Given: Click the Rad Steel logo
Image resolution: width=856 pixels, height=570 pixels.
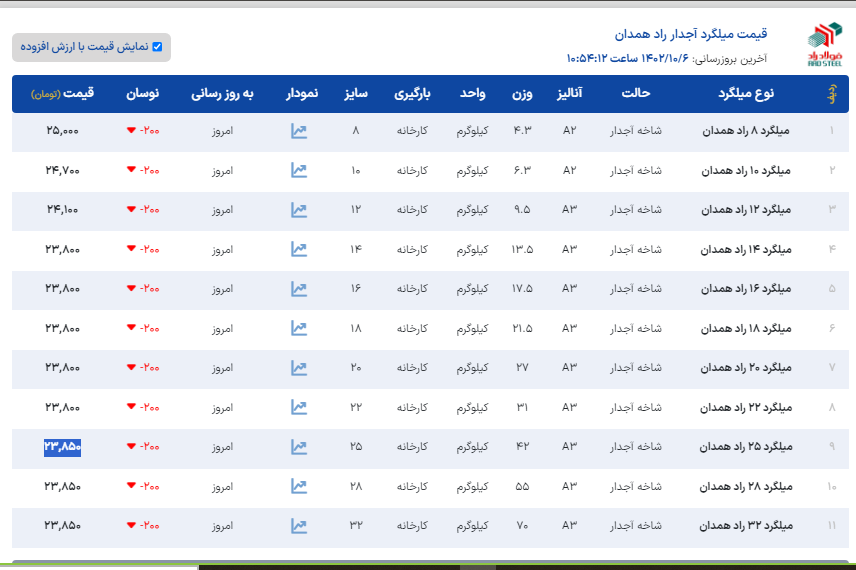Looking at the screenshot, I should click(825, 44).
